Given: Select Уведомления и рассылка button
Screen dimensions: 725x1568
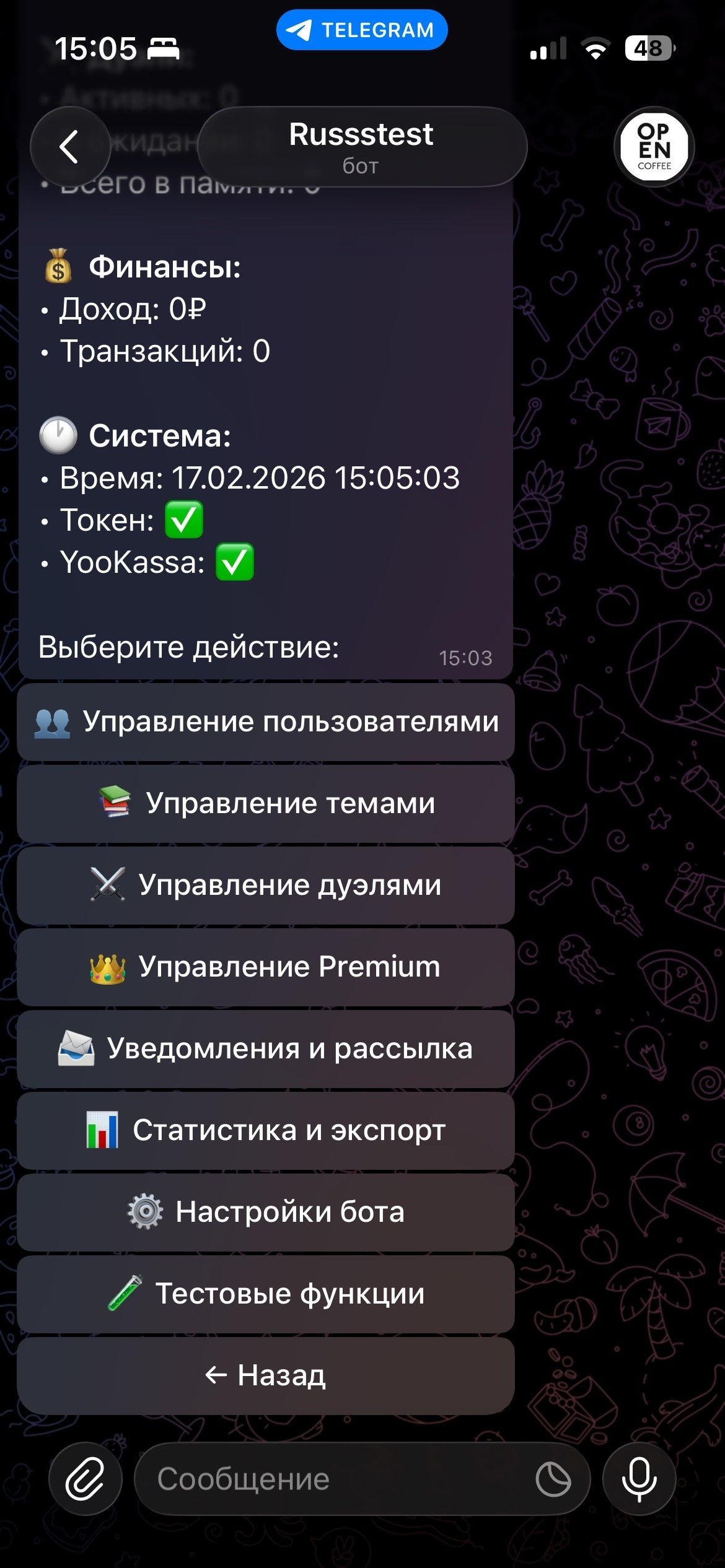Looking at the screenshot, I should pyautogui.click(x=266, y=1048).
